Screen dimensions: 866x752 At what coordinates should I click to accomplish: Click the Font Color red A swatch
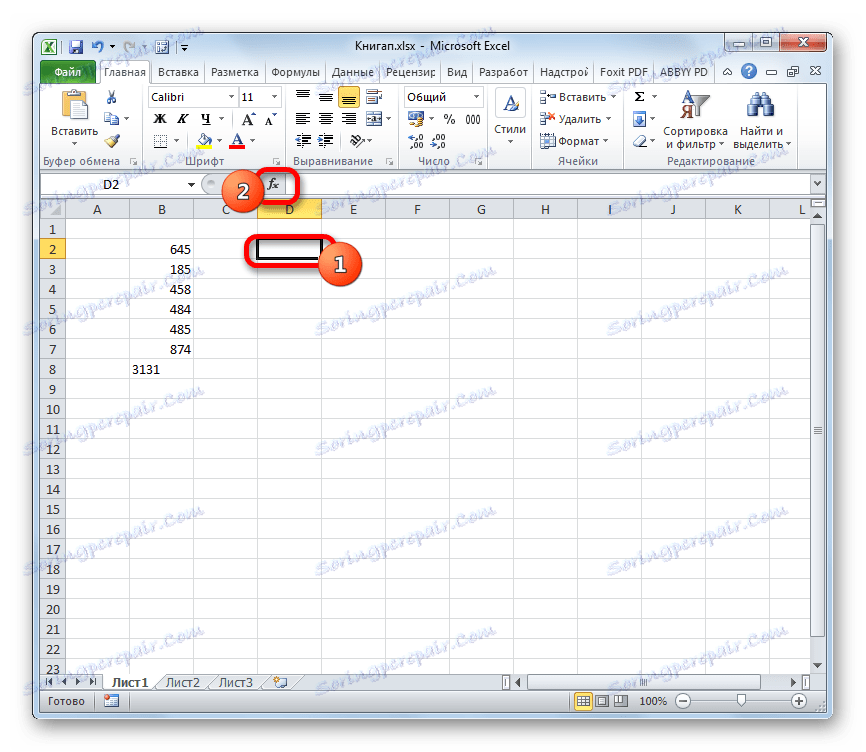click(x=237, y=141)
